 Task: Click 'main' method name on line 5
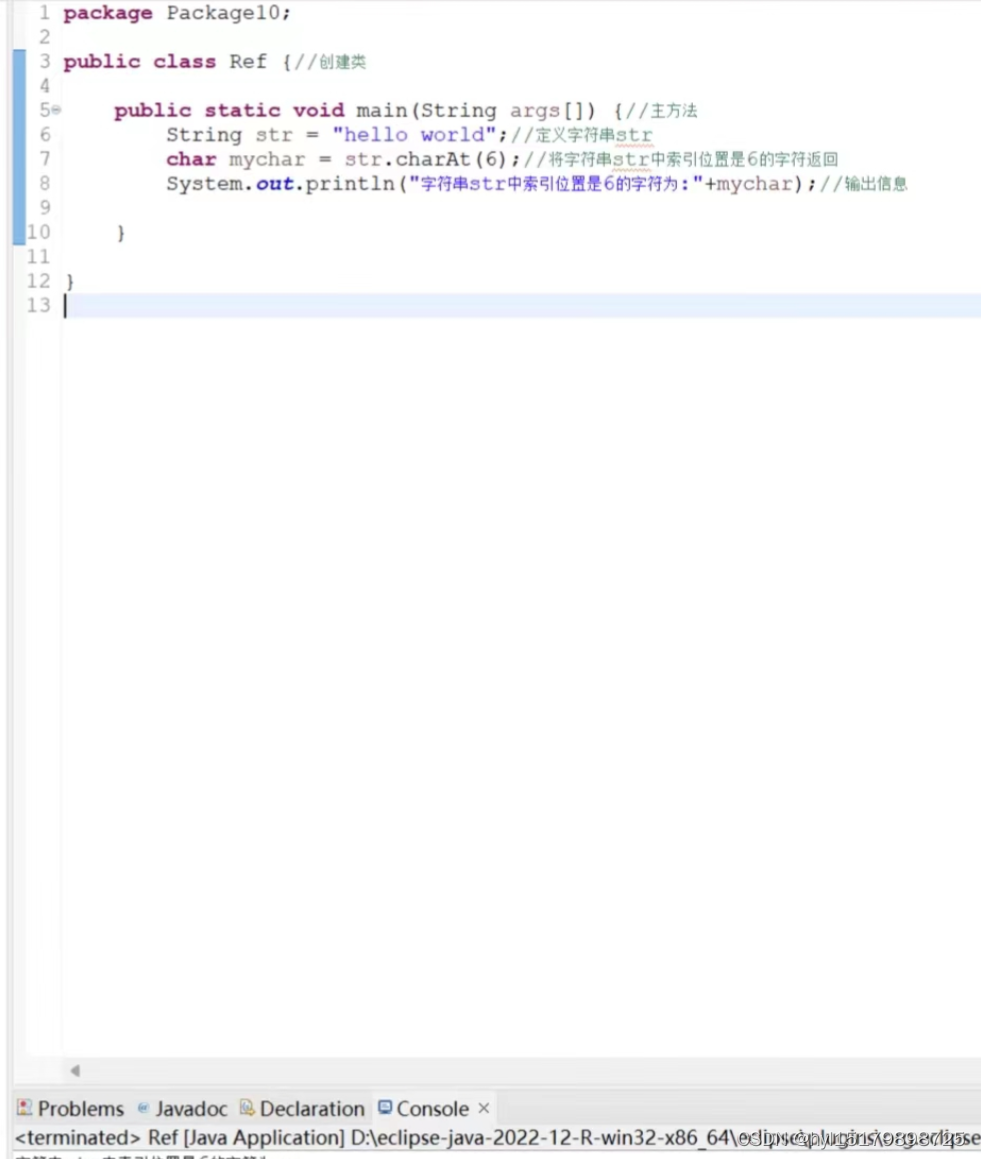point(381,110)
